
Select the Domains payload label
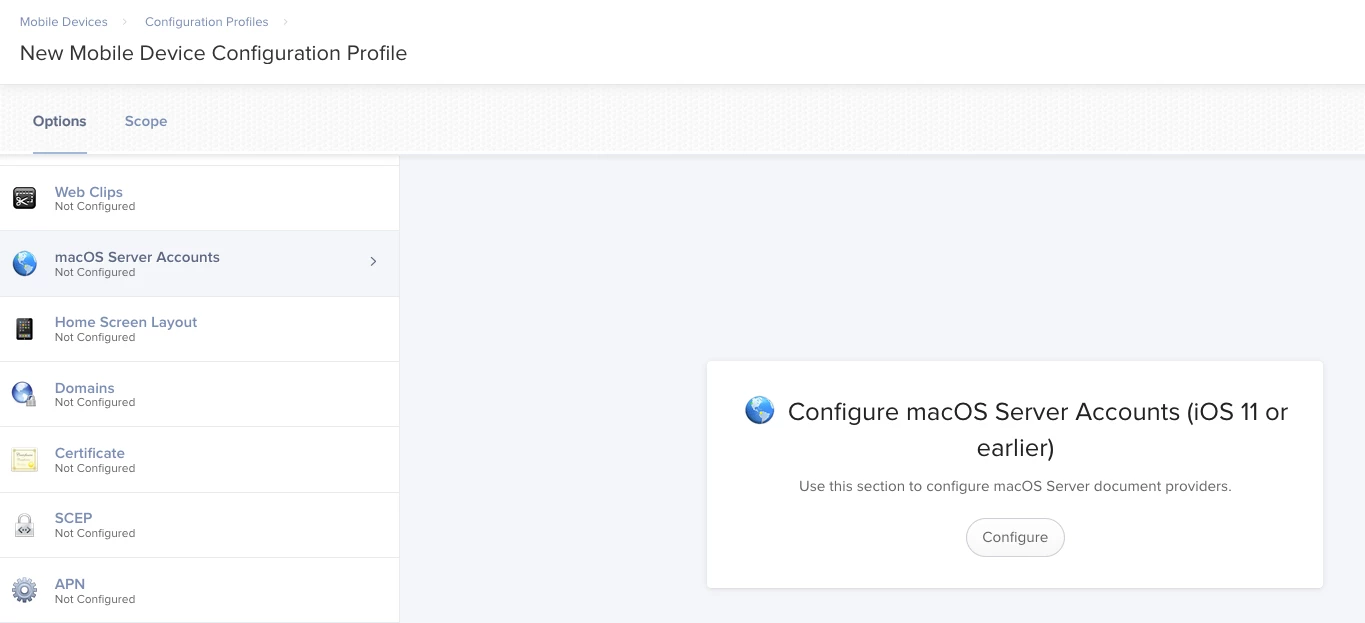[x=85, y=388]
